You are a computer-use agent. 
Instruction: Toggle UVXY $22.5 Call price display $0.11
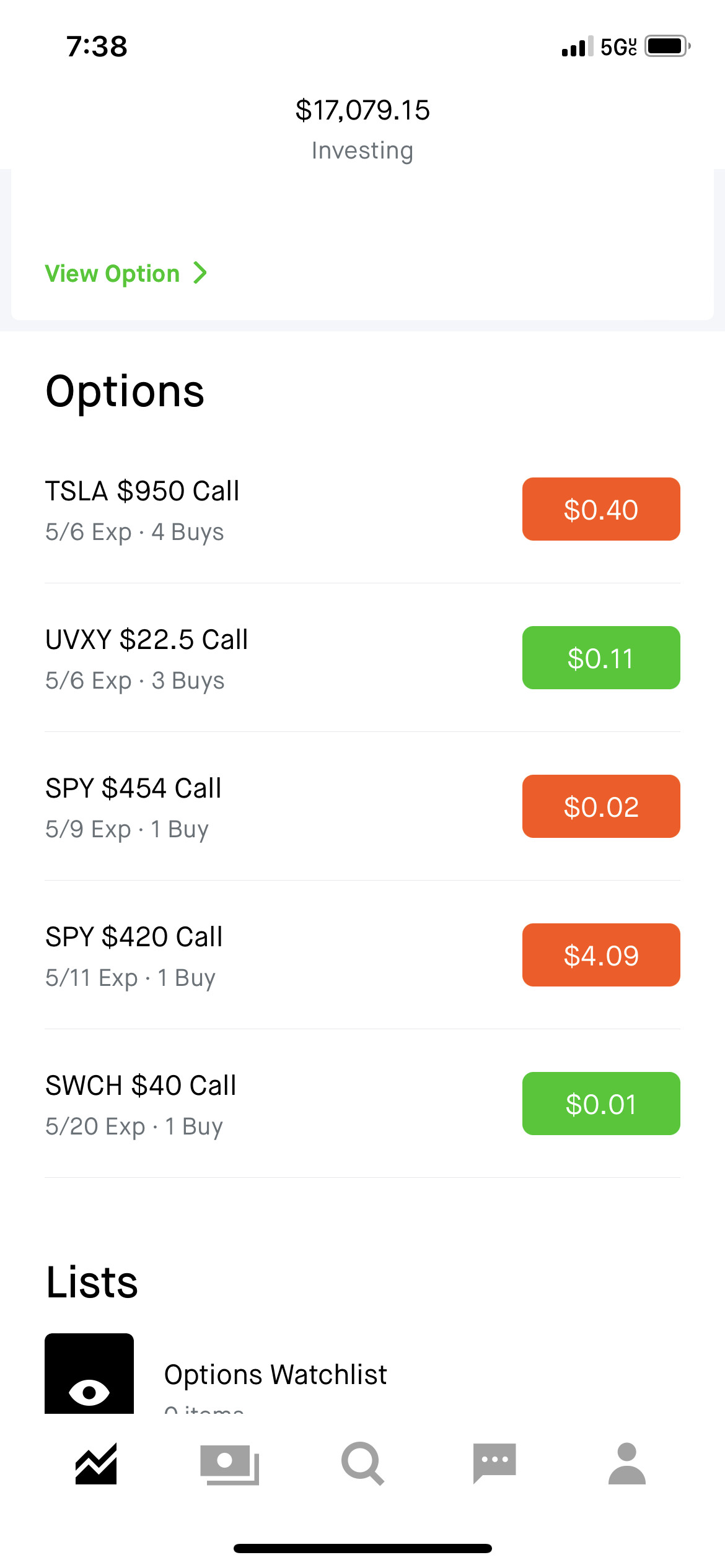click(601, 658)
